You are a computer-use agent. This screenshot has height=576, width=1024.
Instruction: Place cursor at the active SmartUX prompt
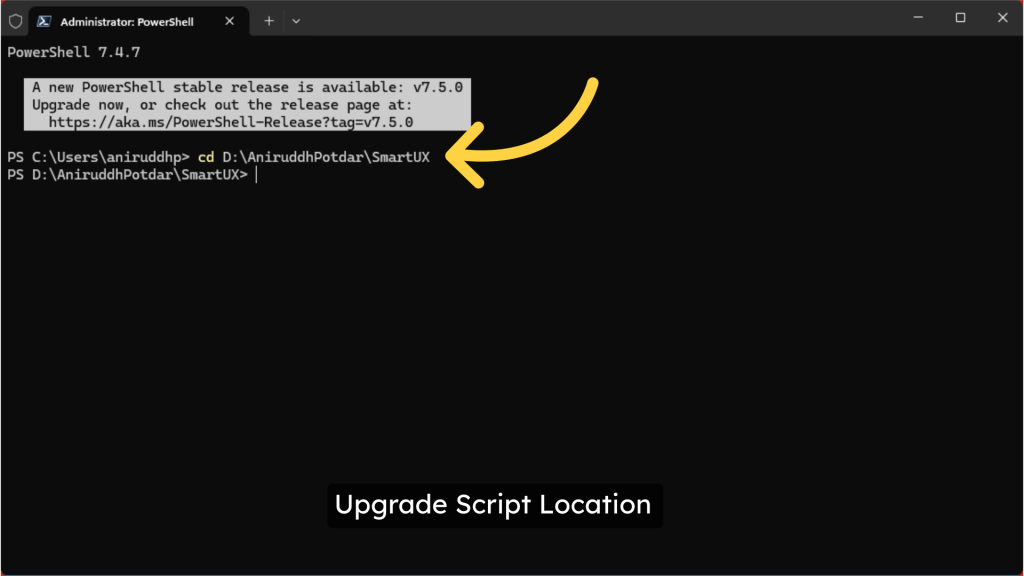coord(256,175)
